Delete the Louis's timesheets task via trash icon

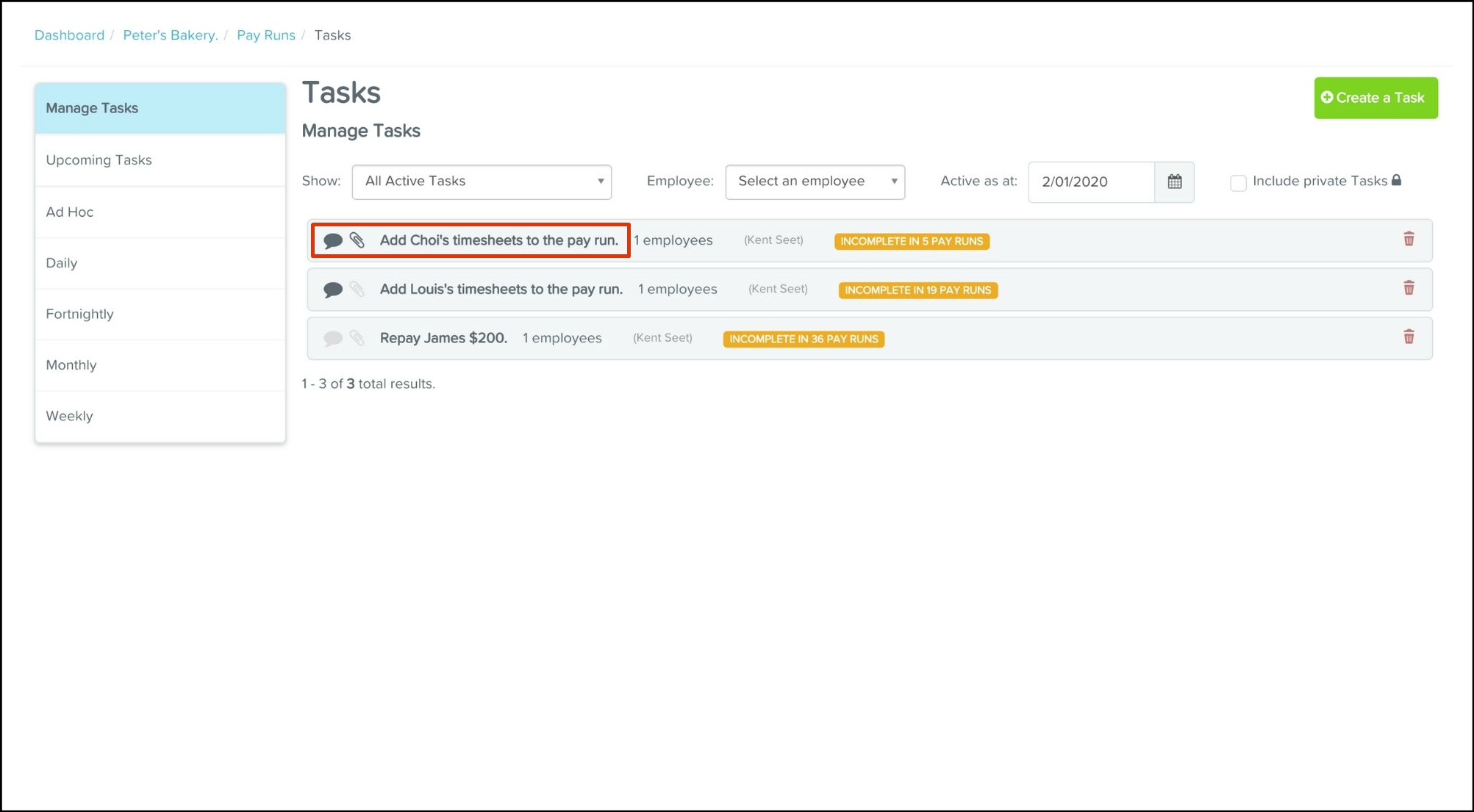point(1409,288)
